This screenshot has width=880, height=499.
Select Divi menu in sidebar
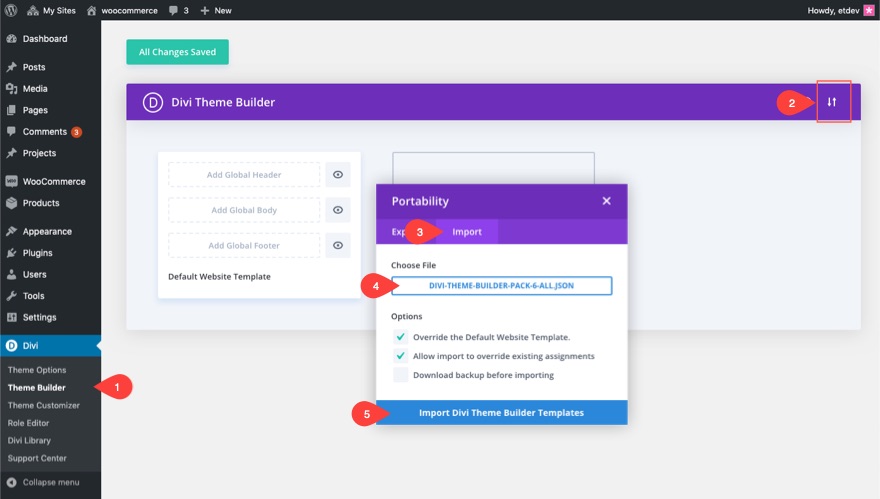click(x=51, y=346)
